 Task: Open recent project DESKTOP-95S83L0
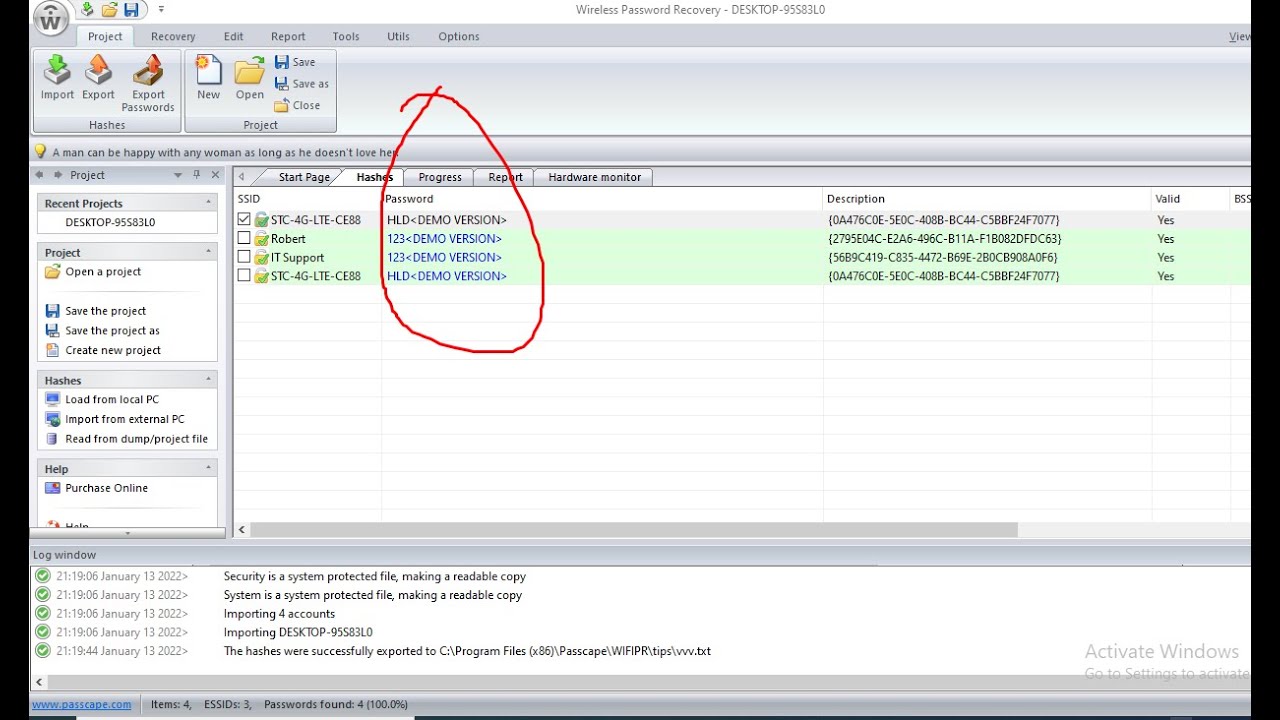pyautogui.click(x=110, y=222)
